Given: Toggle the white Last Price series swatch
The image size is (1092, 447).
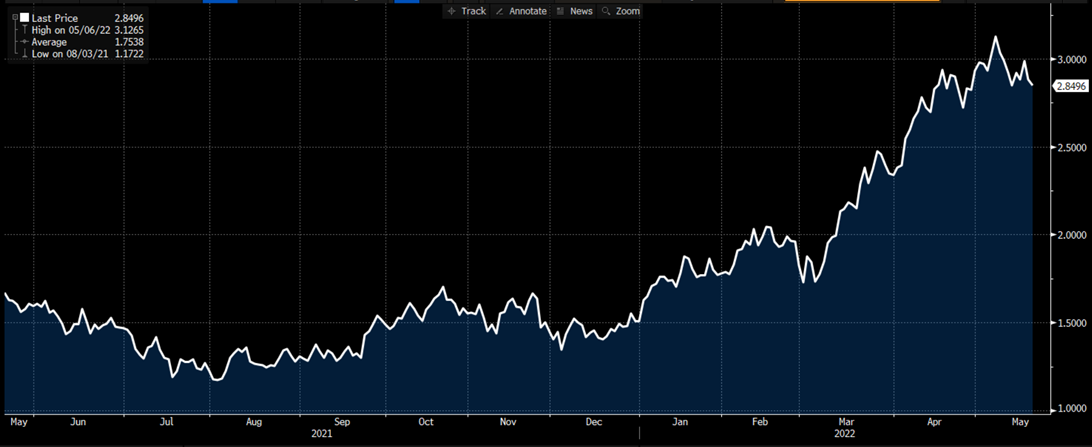Looking at the screenshot, I should point(24,17).
